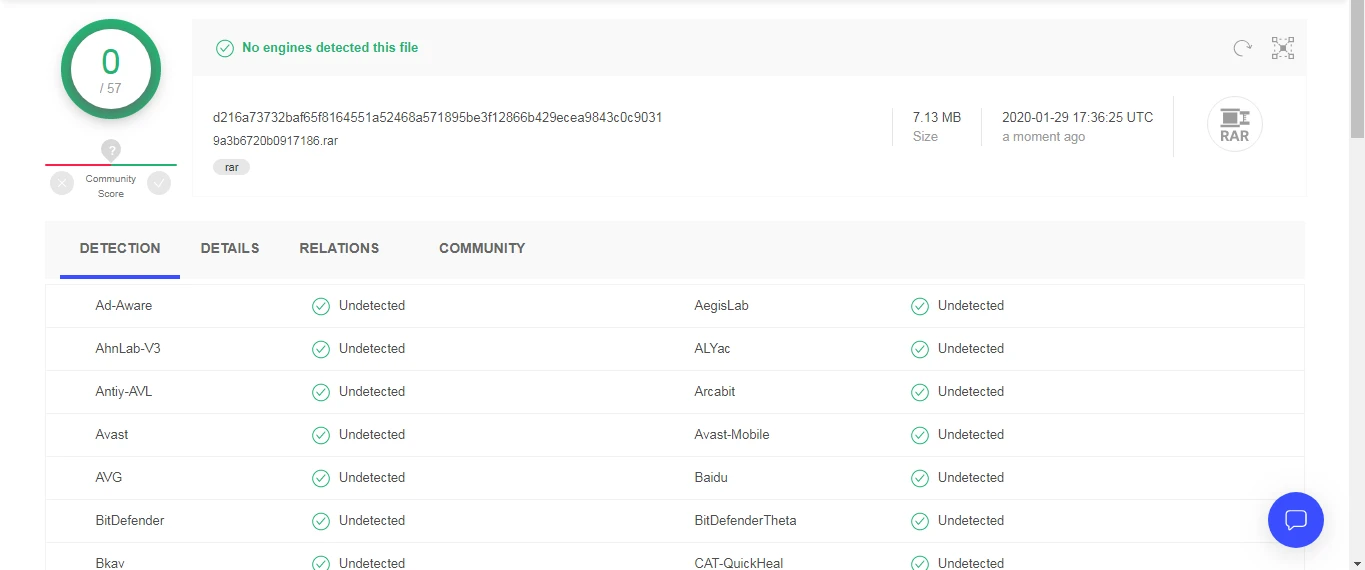Click the Avast-Mobile engine row name
This screenshot has width=1365, height=570.
(x=732, y=435)
